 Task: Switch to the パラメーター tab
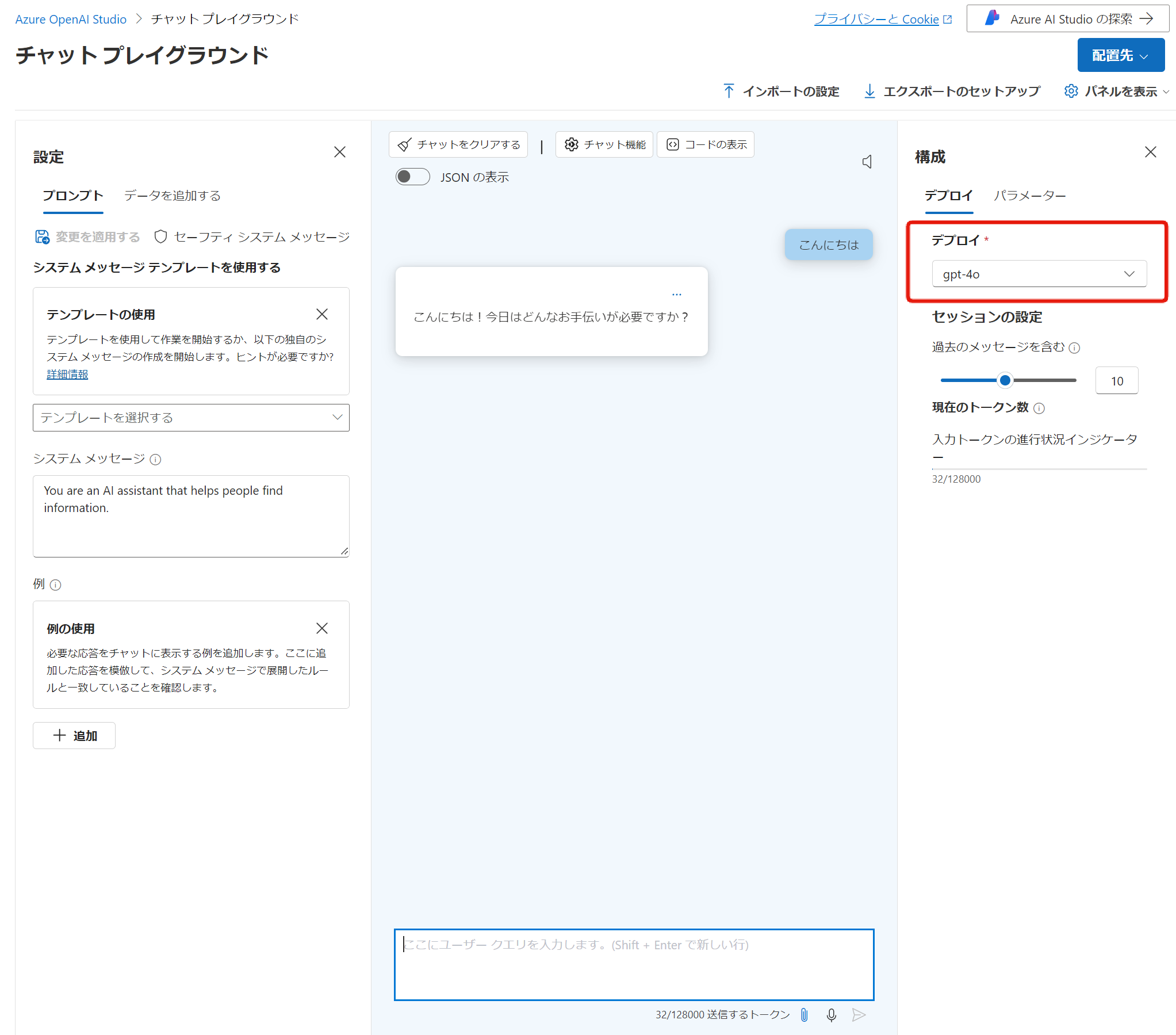(x=1030, y=196)
